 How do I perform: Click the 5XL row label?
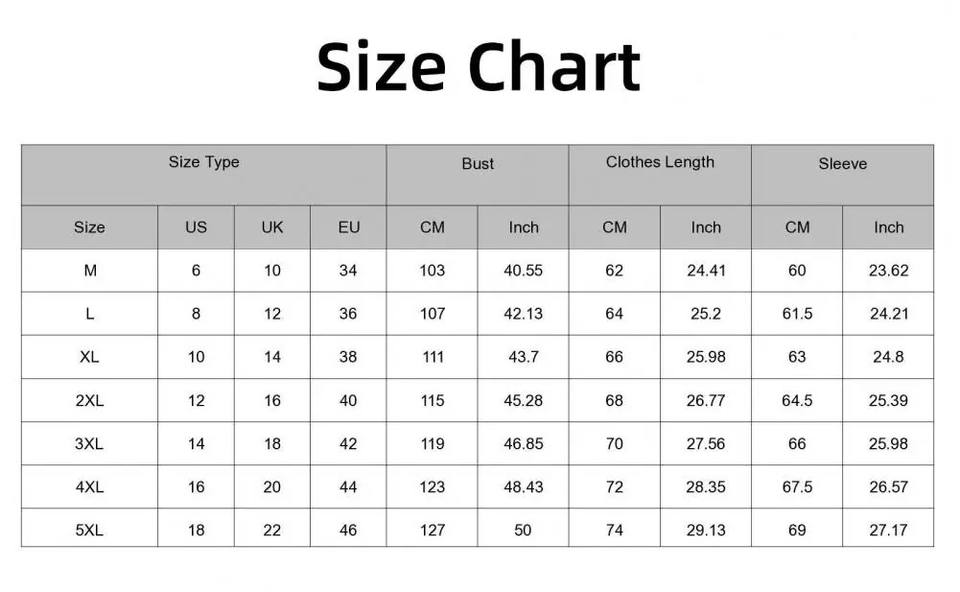[89, 530]
